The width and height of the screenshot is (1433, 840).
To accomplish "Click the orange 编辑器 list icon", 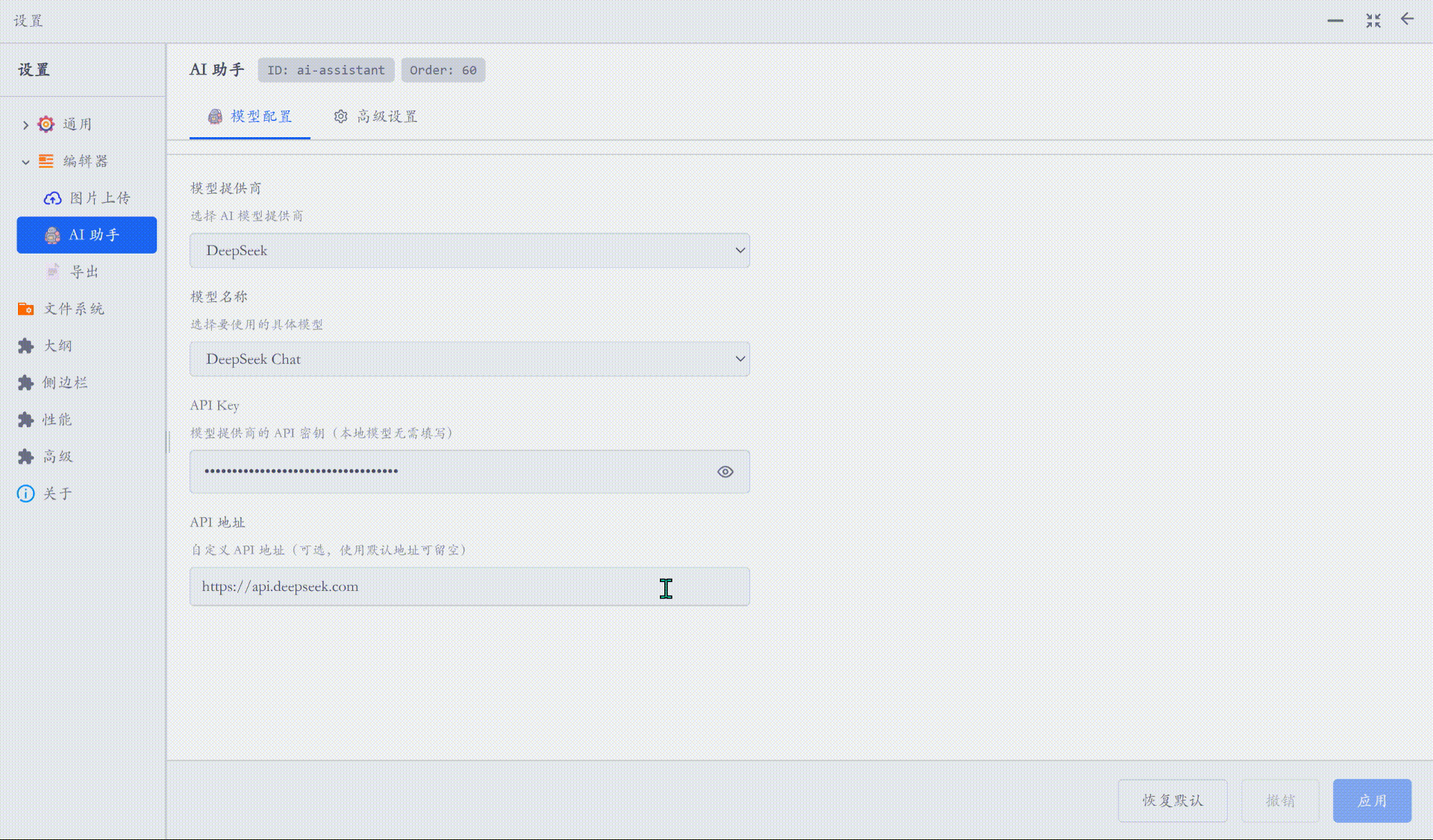I will [x=46, y=161].
